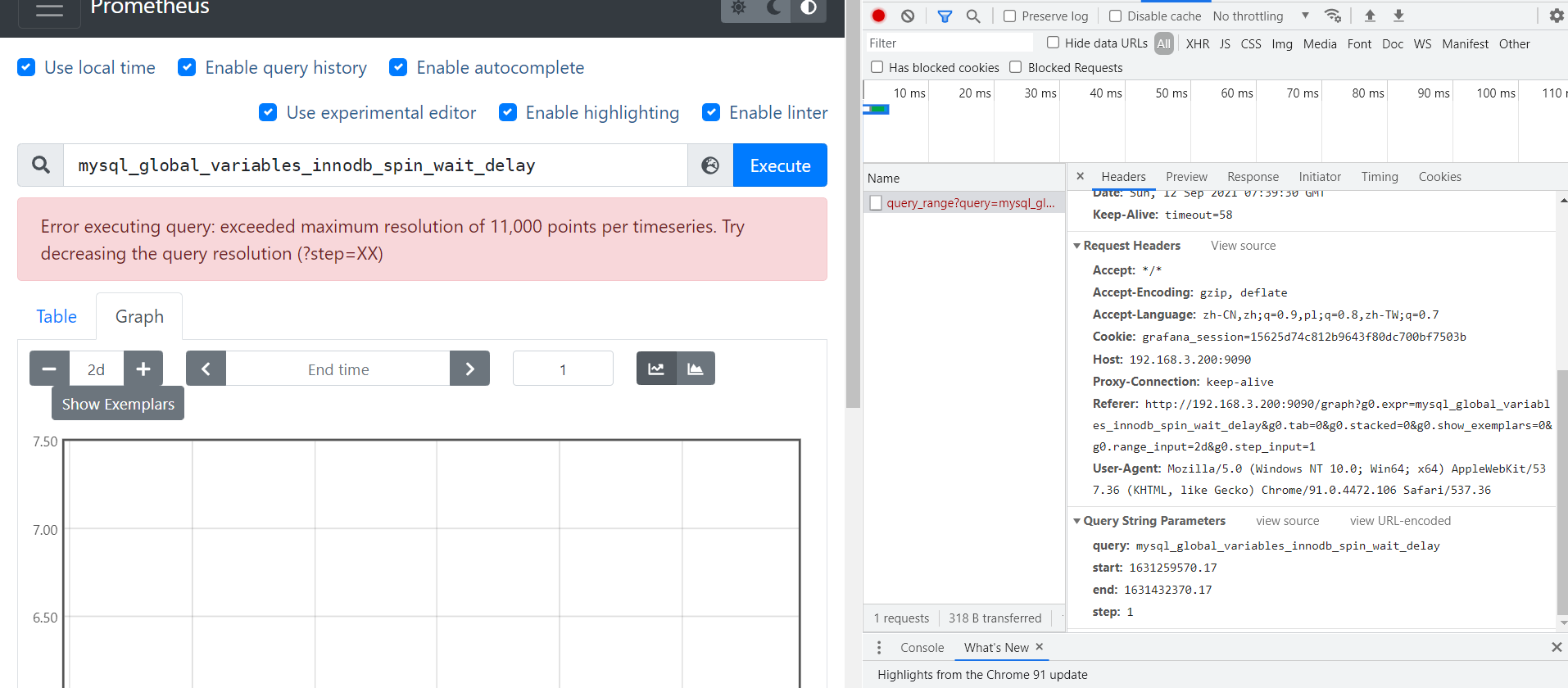Click the search magnifier beside the query box
The image size is (1568, 688).
[x=41, y=165]
